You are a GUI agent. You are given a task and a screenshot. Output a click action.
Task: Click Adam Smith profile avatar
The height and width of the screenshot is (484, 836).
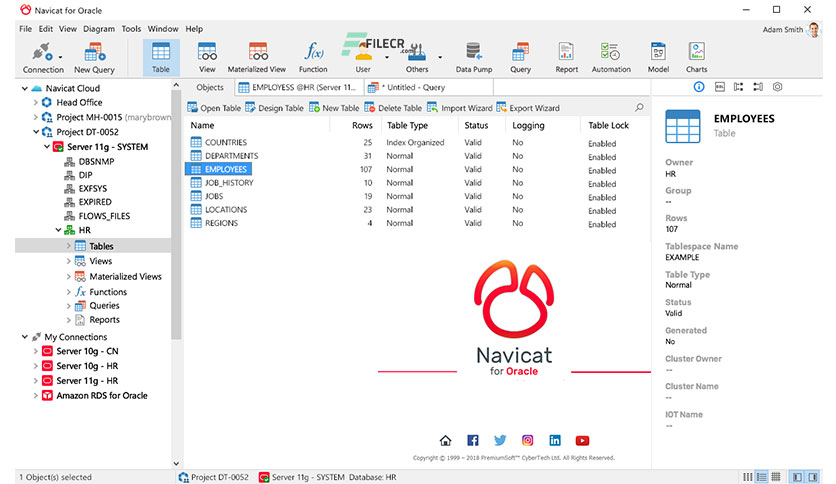[814, 29]
